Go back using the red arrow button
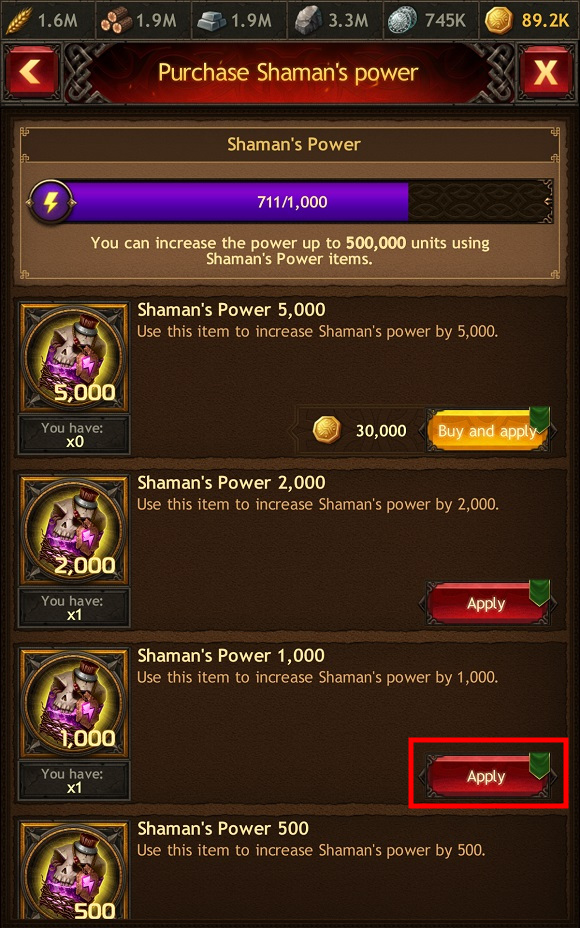Image resolution: width=580 pixels, height=928 pixels. point(31,73)
